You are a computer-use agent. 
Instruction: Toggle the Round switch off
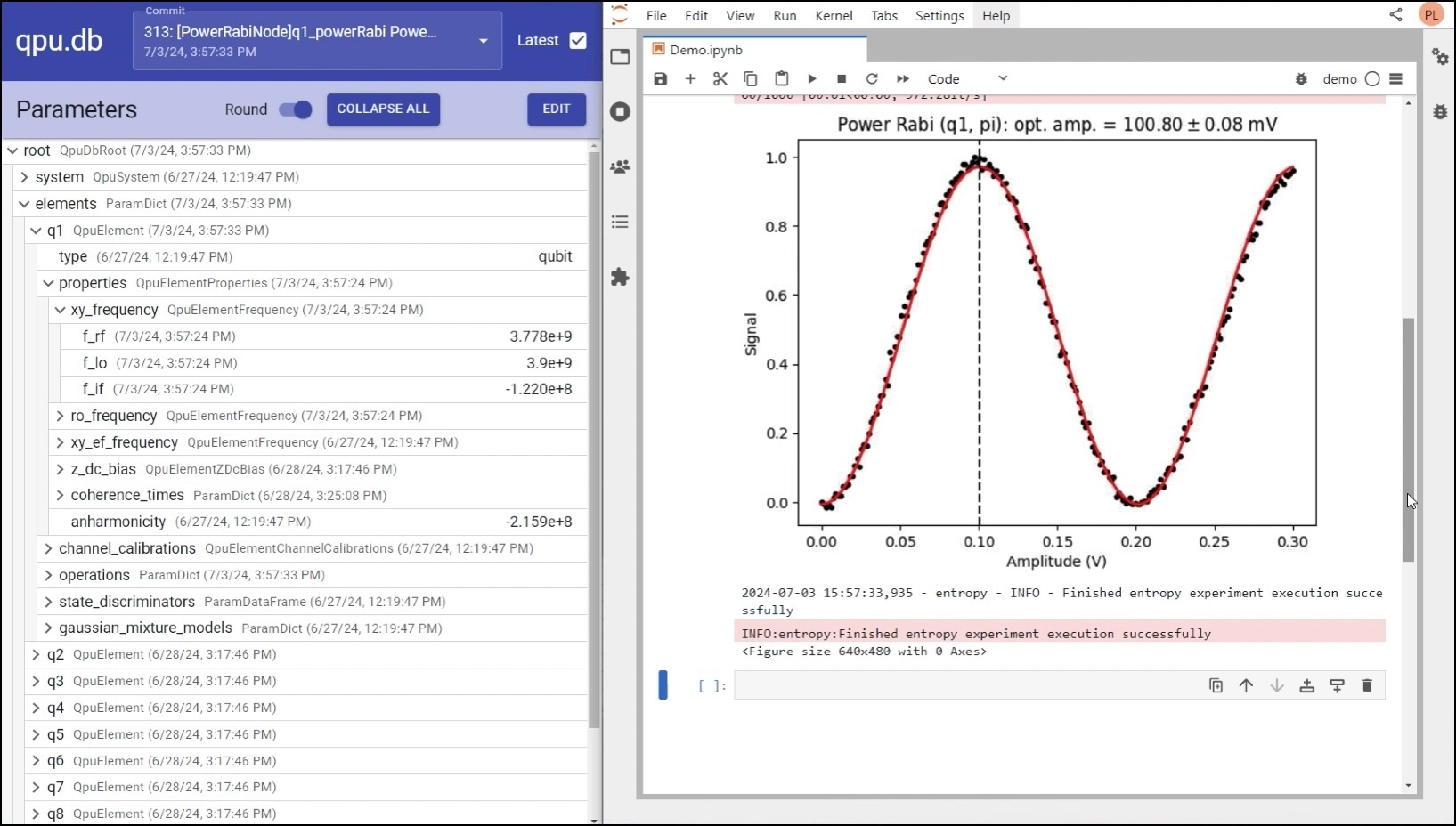(296, 109)
